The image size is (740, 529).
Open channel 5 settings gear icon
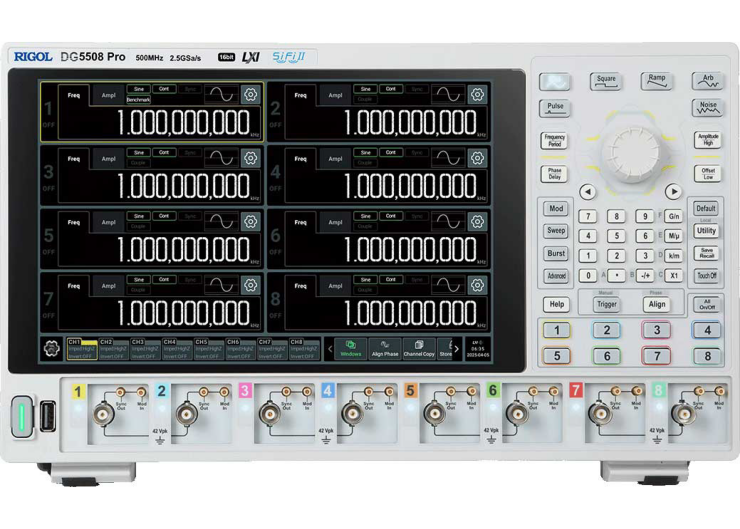pyautogui.click(x=251, y=222)
